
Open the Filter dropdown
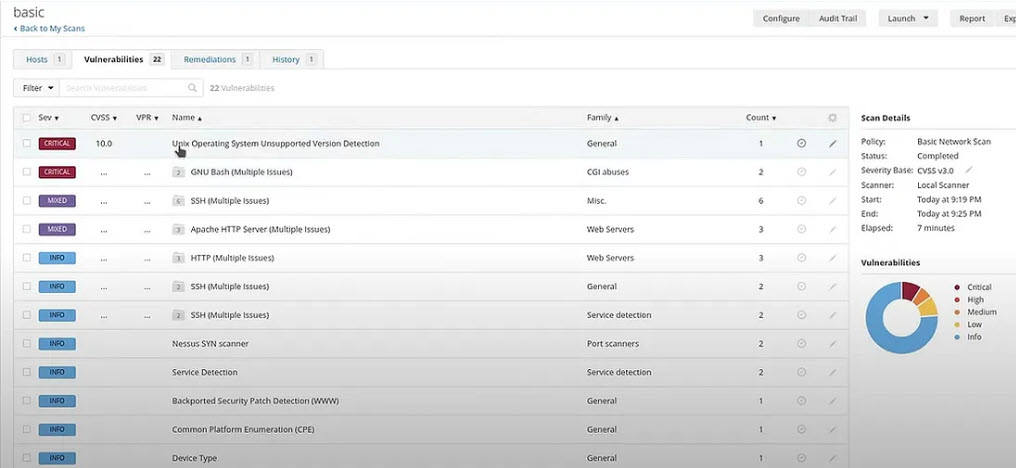click(36, 88)
